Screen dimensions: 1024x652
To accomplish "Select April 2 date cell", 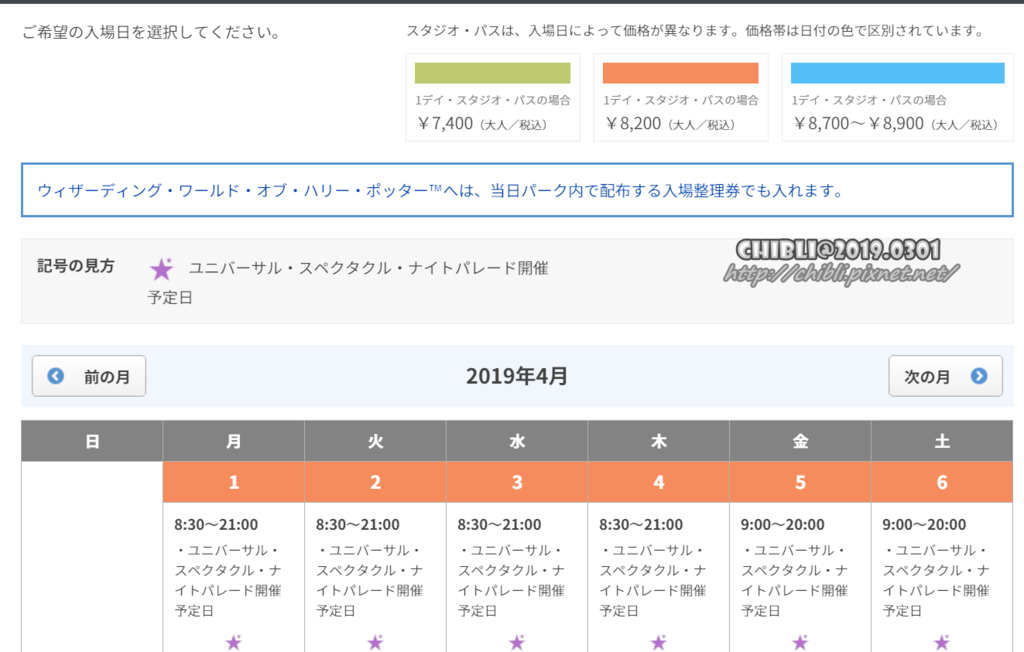I will pos(376,482).
